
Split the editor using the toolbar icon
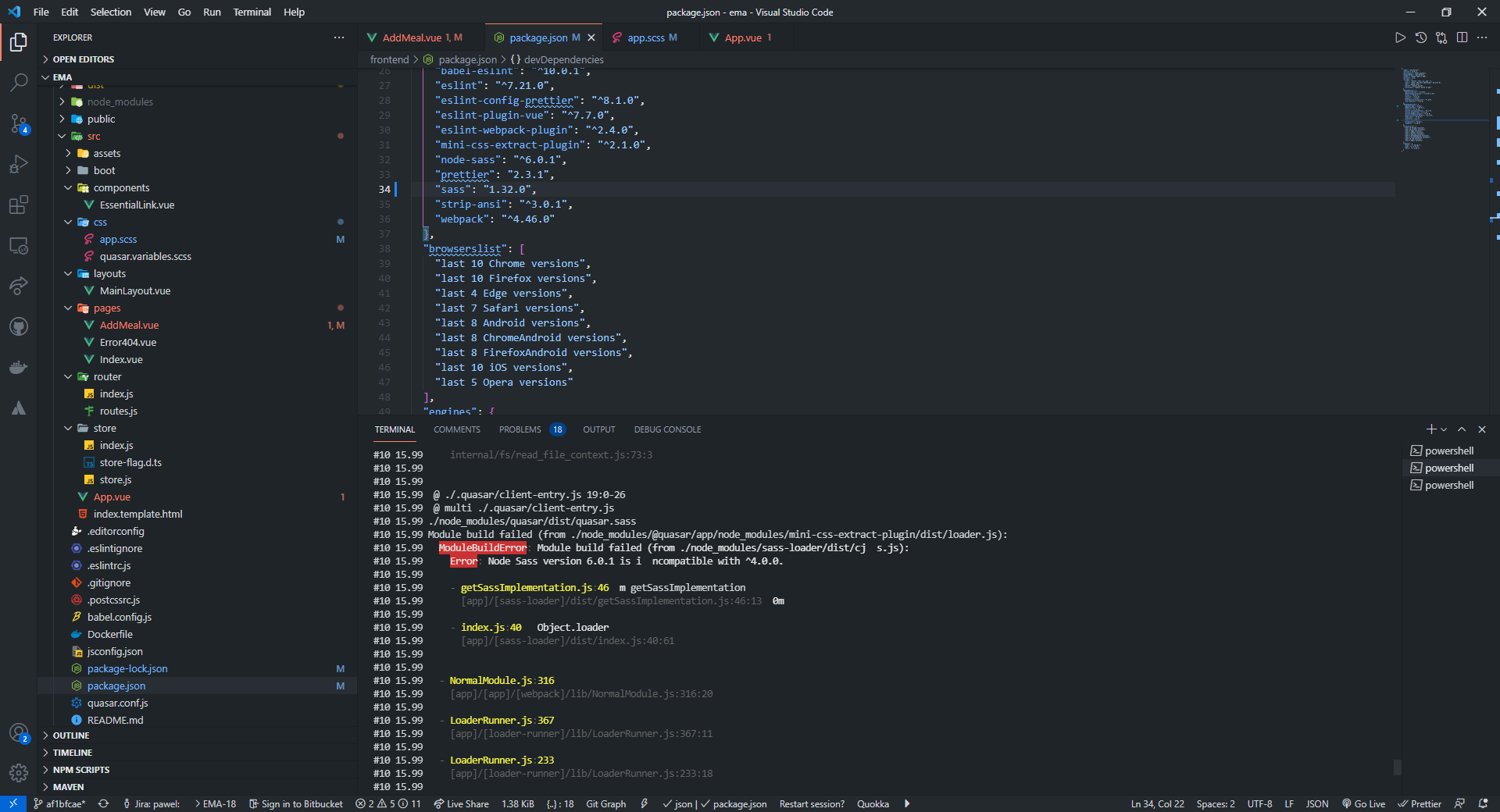pos(1462,37)
